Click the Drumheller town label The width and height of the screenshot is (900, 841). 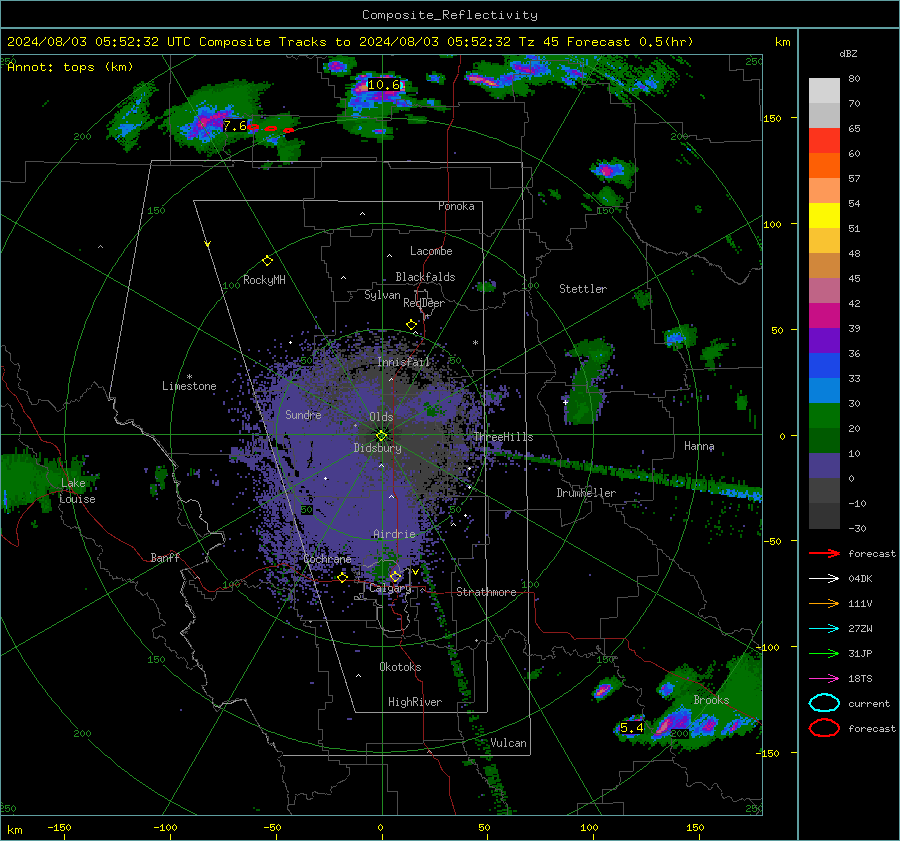(x=586, y=493)
